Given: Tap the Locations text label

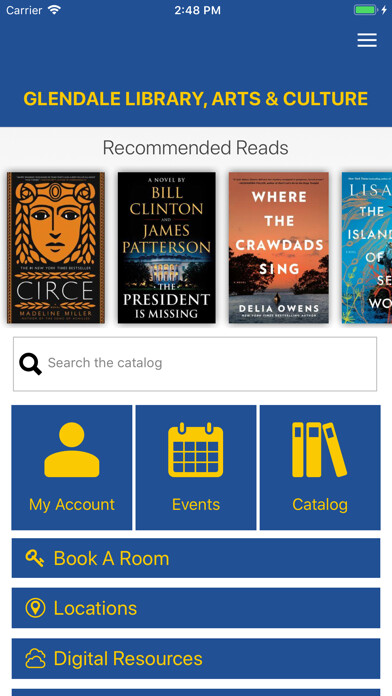Looking at the screenshot, I should [95, 608].
